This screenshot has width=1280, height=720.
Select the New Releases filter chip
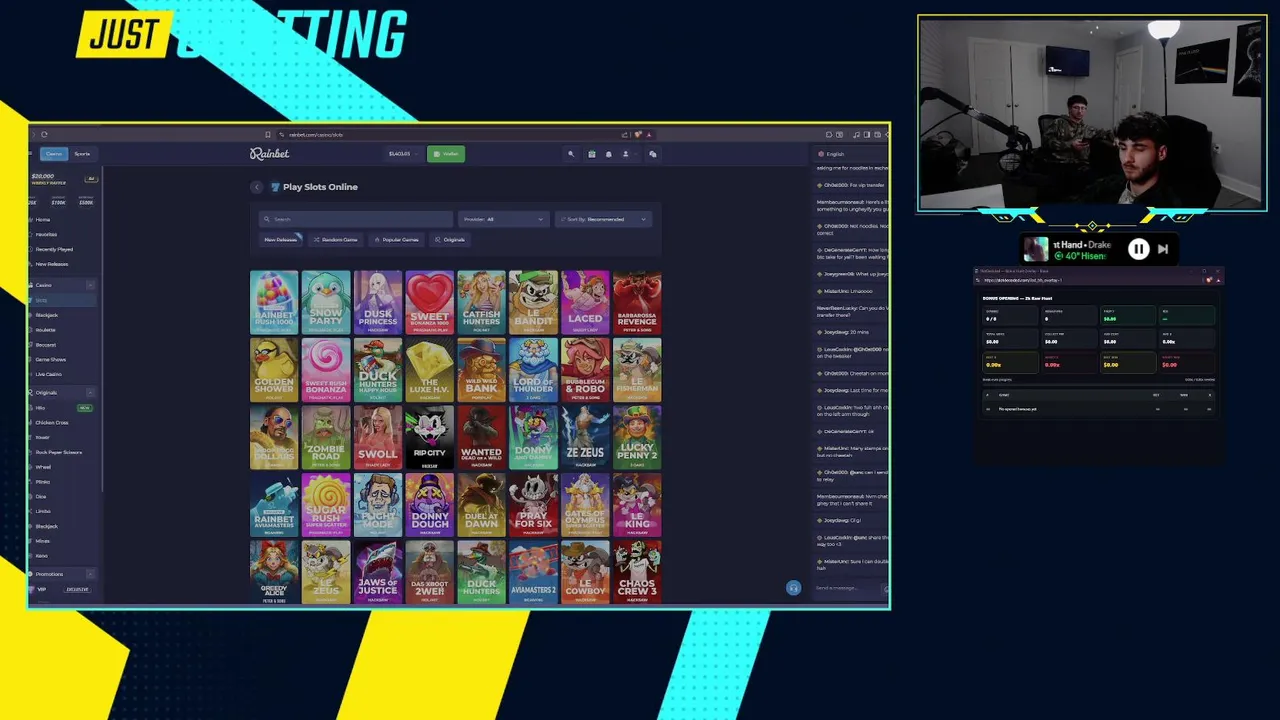pos(281,240)
